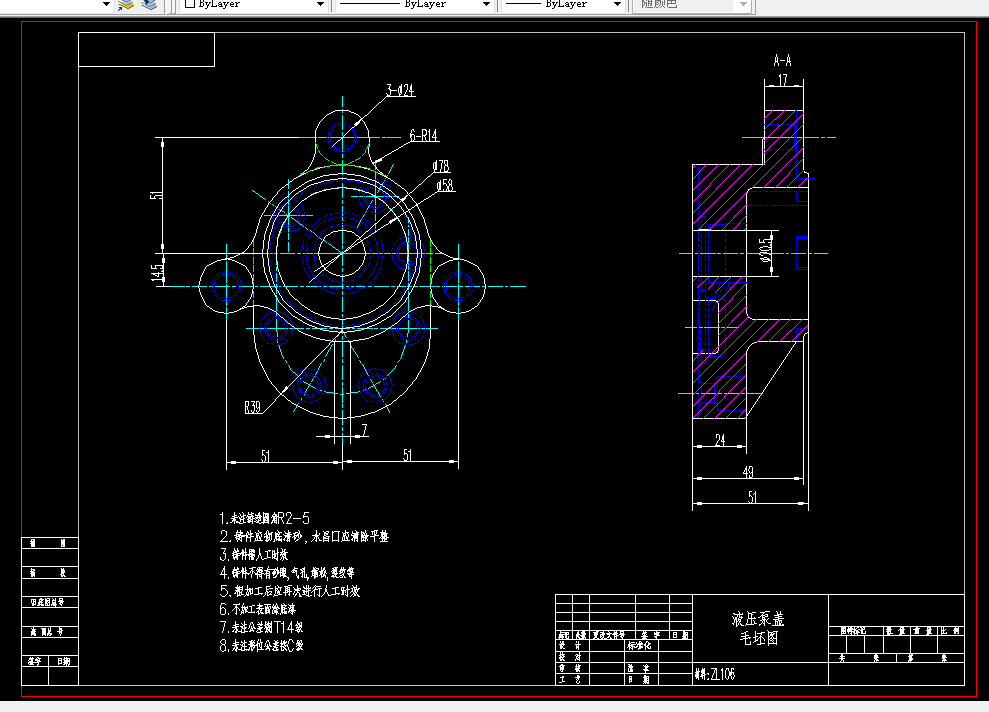Select technical note 8 about C-grade tolerance

point(261,646)
